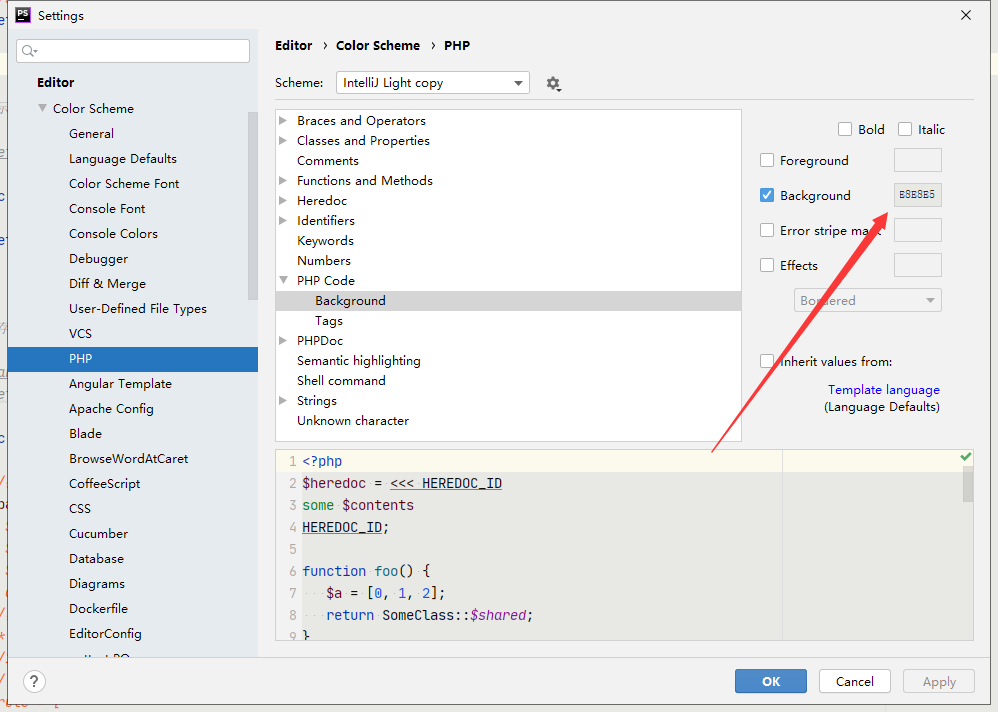The width and height of the screenshot is (998, 712).
Task: Select Angular Template in sidebar
Action: coord(120,384)
